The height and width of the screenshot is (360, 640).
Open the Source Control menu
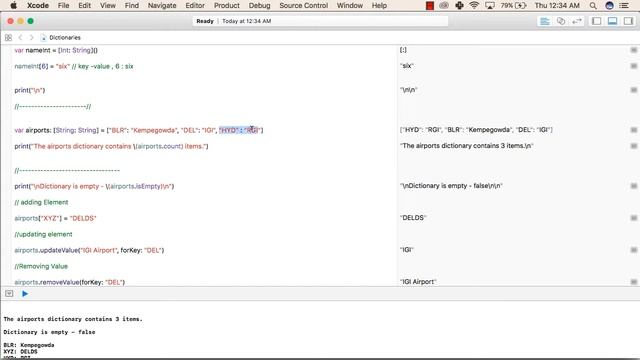click(303, 5)
